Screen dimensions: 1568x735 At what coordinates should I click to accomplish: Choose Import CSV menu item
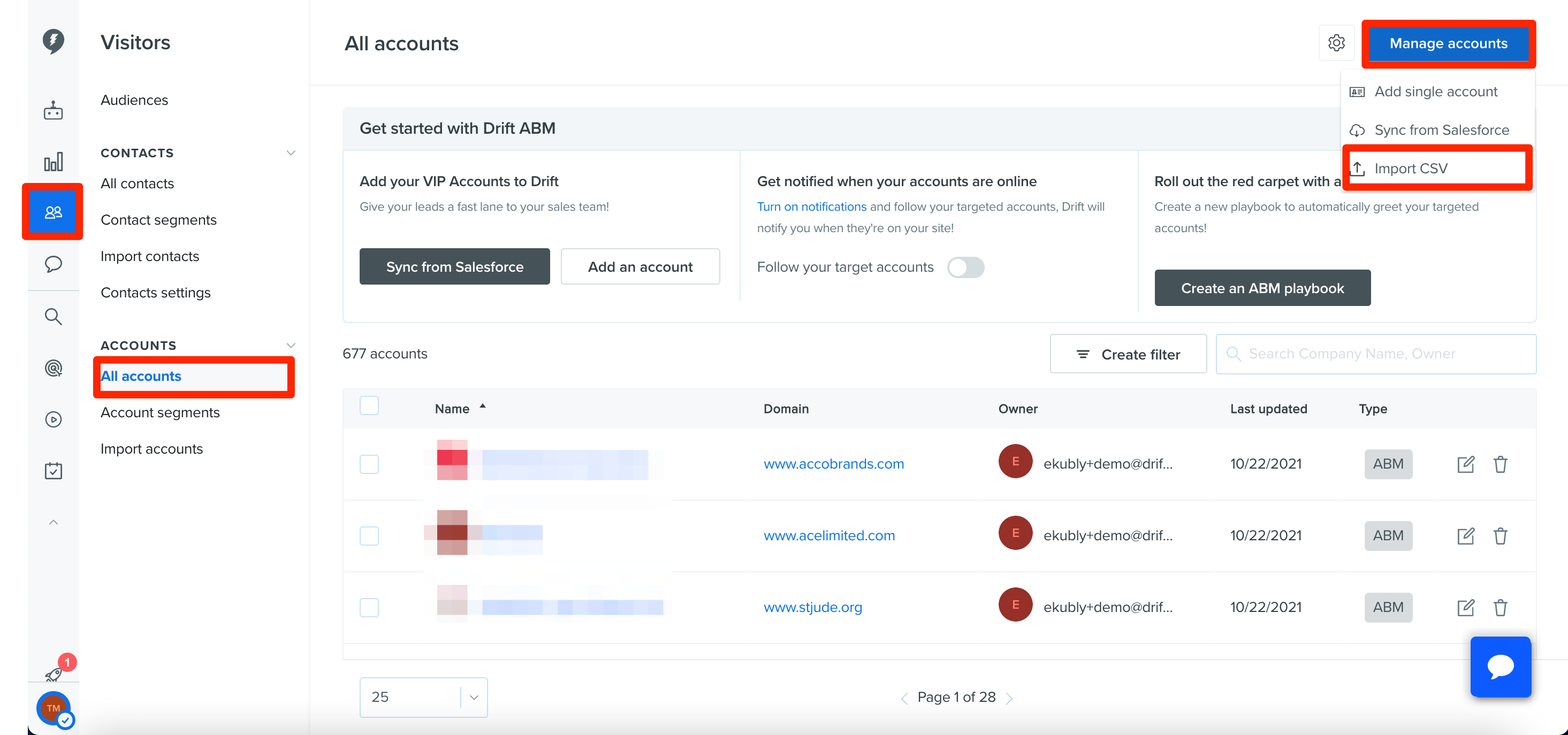pos(1436,169)
